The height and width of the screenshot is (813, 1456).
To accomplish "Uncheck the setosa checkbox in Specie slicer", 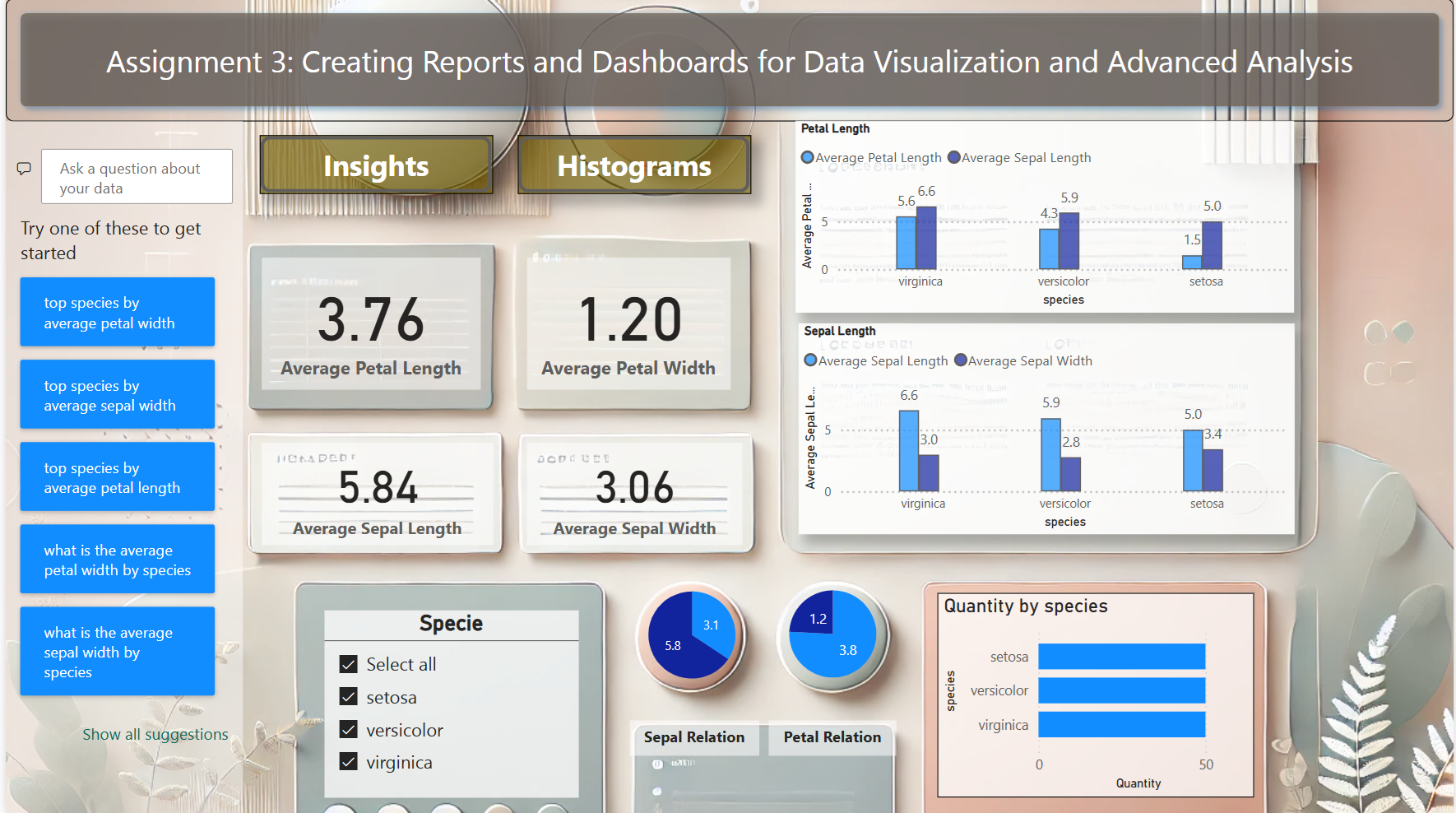I will 349,697.
